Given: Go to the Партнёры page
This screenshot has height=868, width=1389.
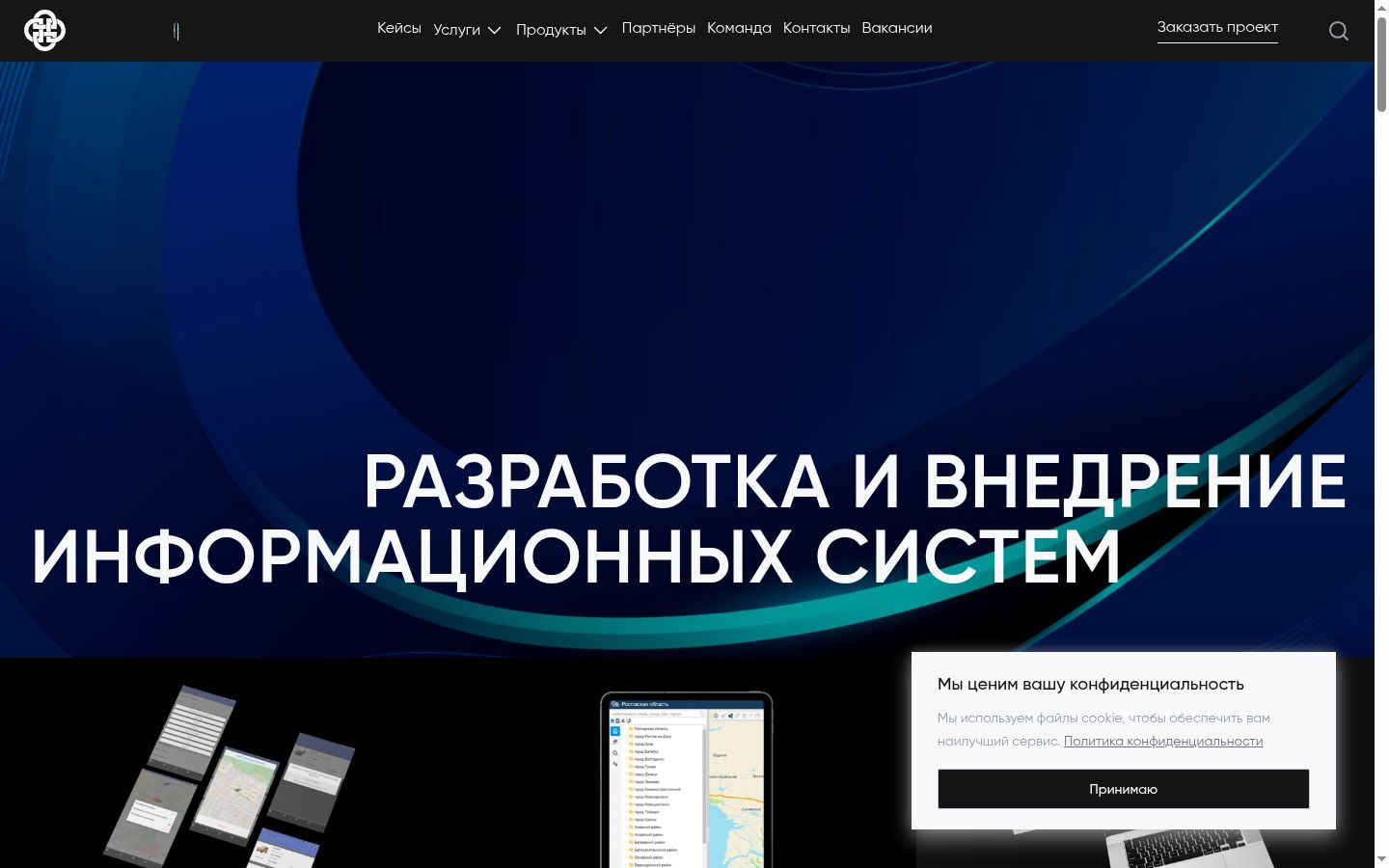Looking at the screenshot, I should [659, 28].
